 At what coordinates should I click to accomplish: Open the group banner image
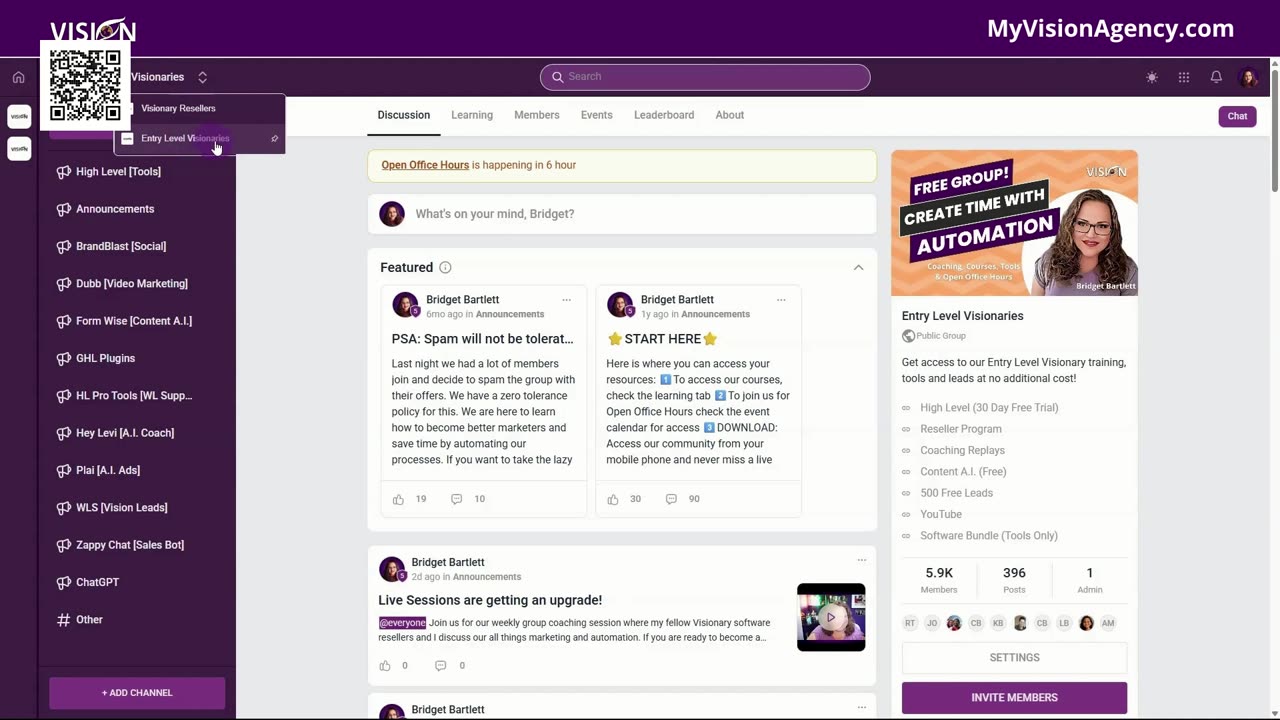pos(1014,223)
